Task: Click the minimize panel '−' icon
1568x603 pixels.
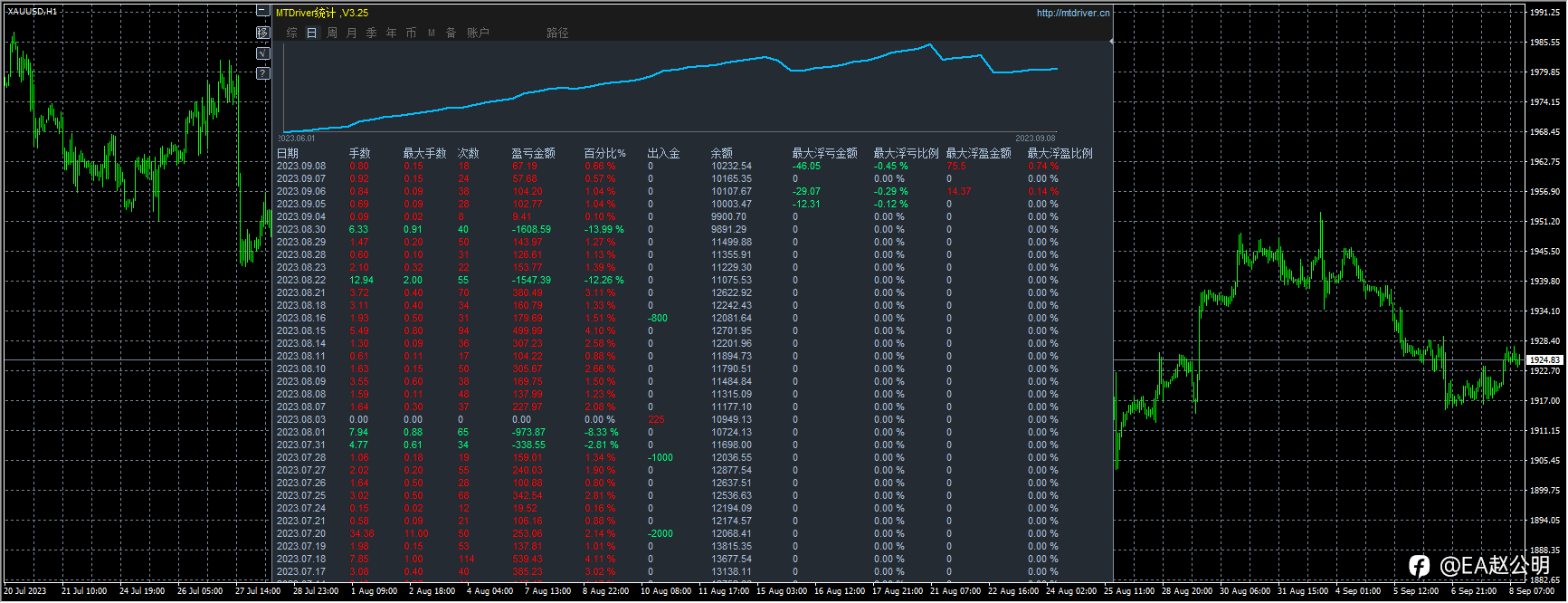Action: [x=262, y=12]
